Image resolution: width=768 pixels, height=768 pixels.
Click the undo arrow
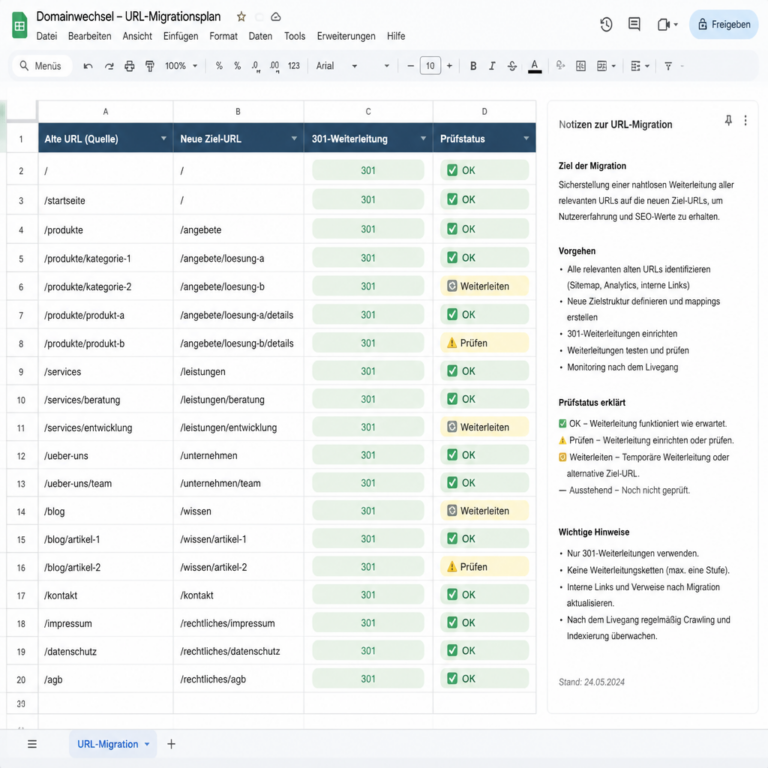point(88,66)
